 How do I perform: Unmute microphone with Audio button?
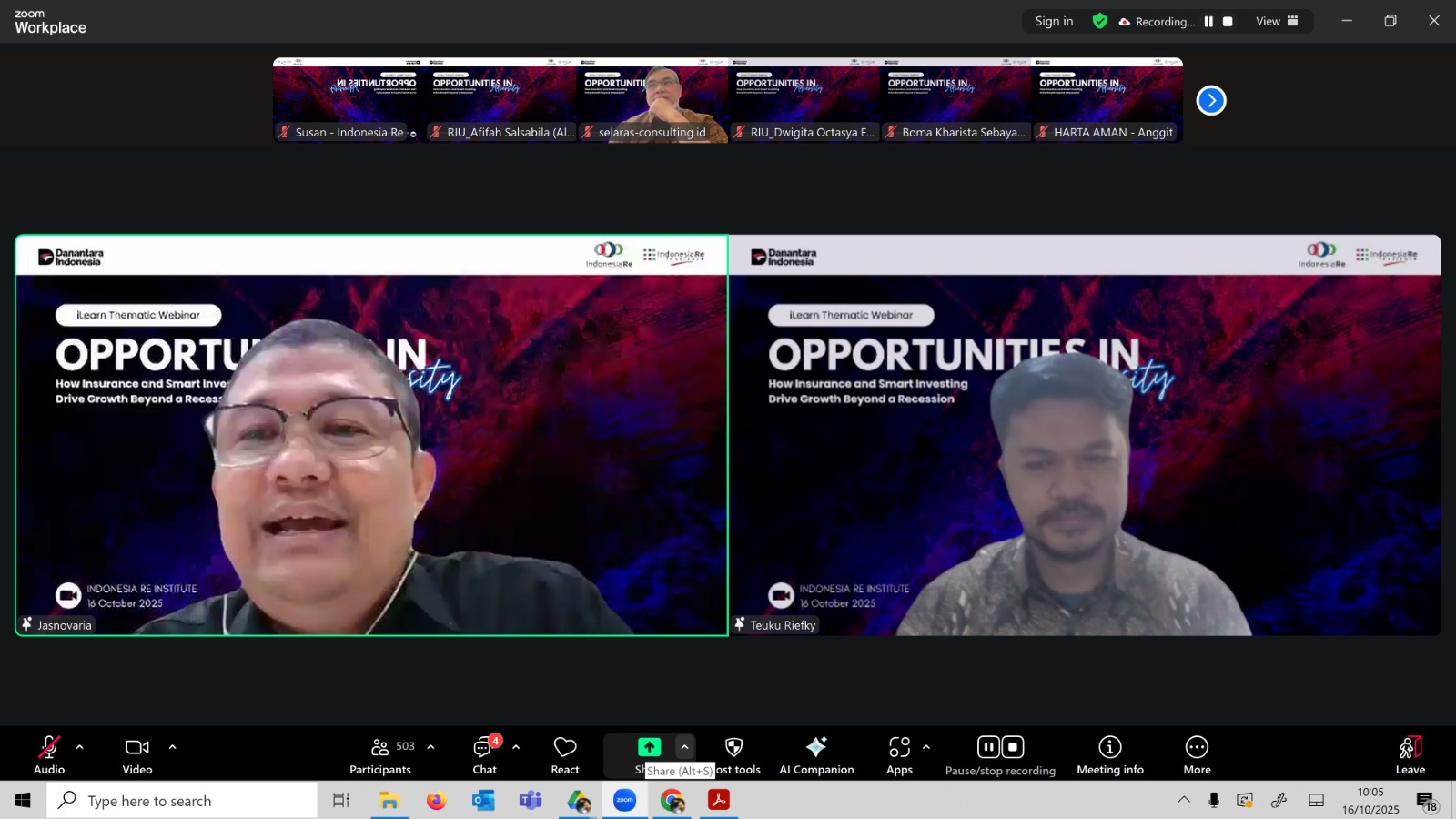tap(49, 754)
